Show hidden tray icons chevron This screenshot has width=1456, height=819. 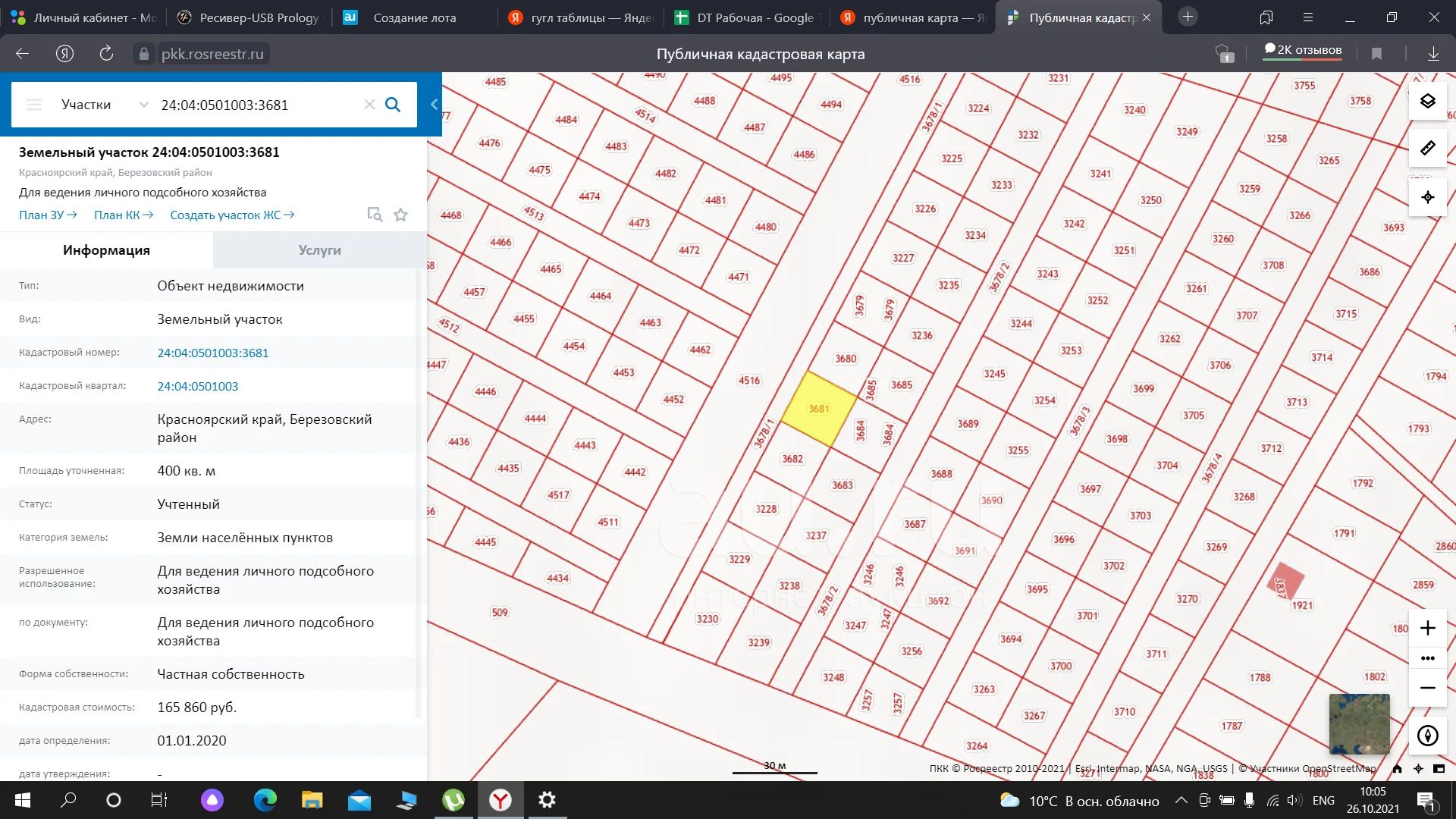1181,800
